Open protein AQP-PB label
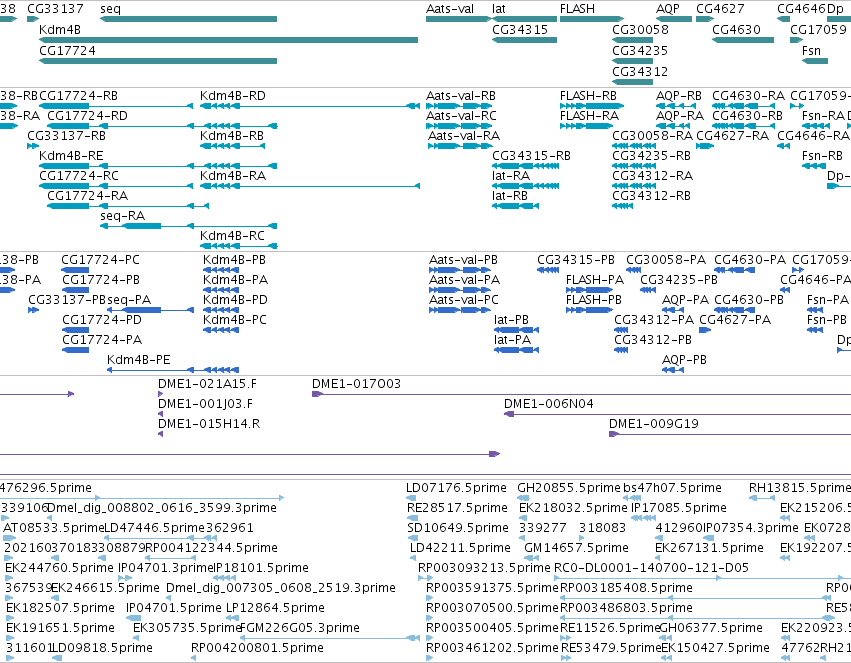 [684, 360]
